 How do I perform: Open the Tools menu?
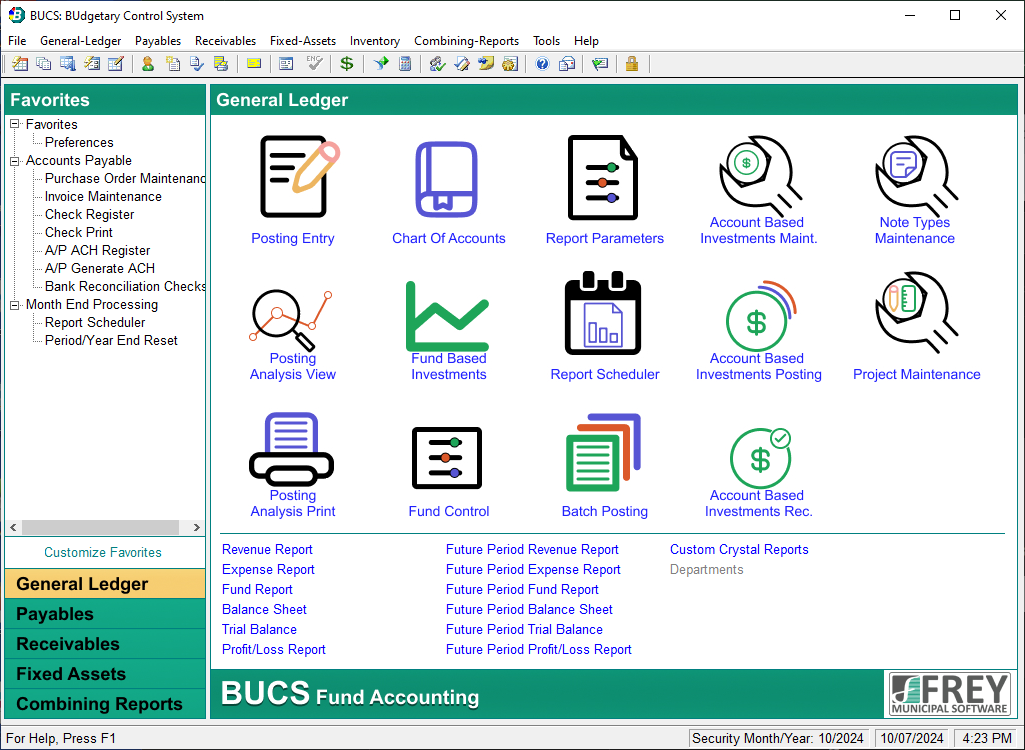point(546,41)
